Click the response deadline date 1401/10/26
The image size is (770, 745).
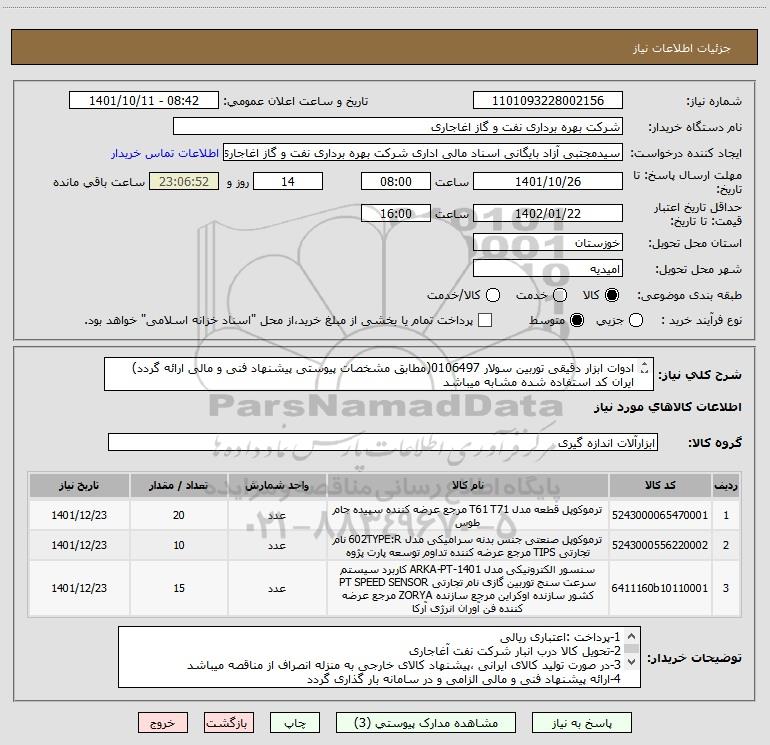548,182
